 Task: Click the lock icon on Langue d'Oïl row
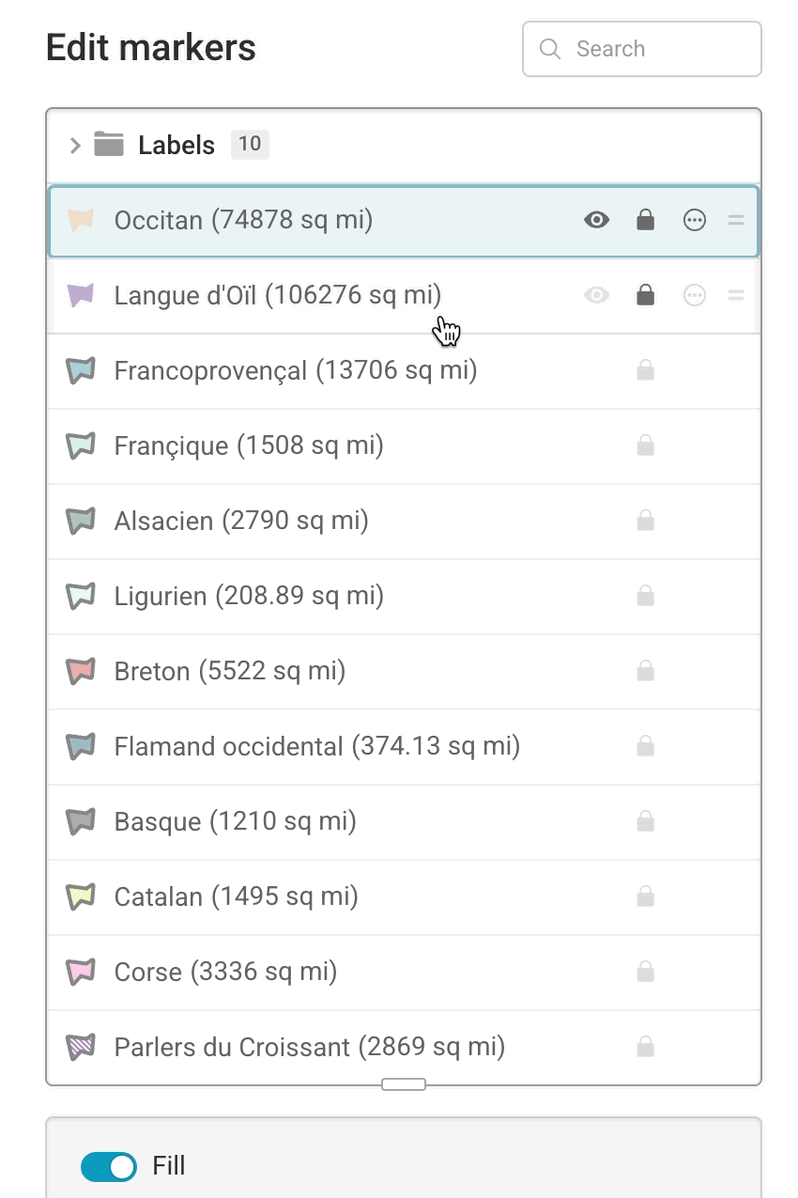click(x=645, y=295)
